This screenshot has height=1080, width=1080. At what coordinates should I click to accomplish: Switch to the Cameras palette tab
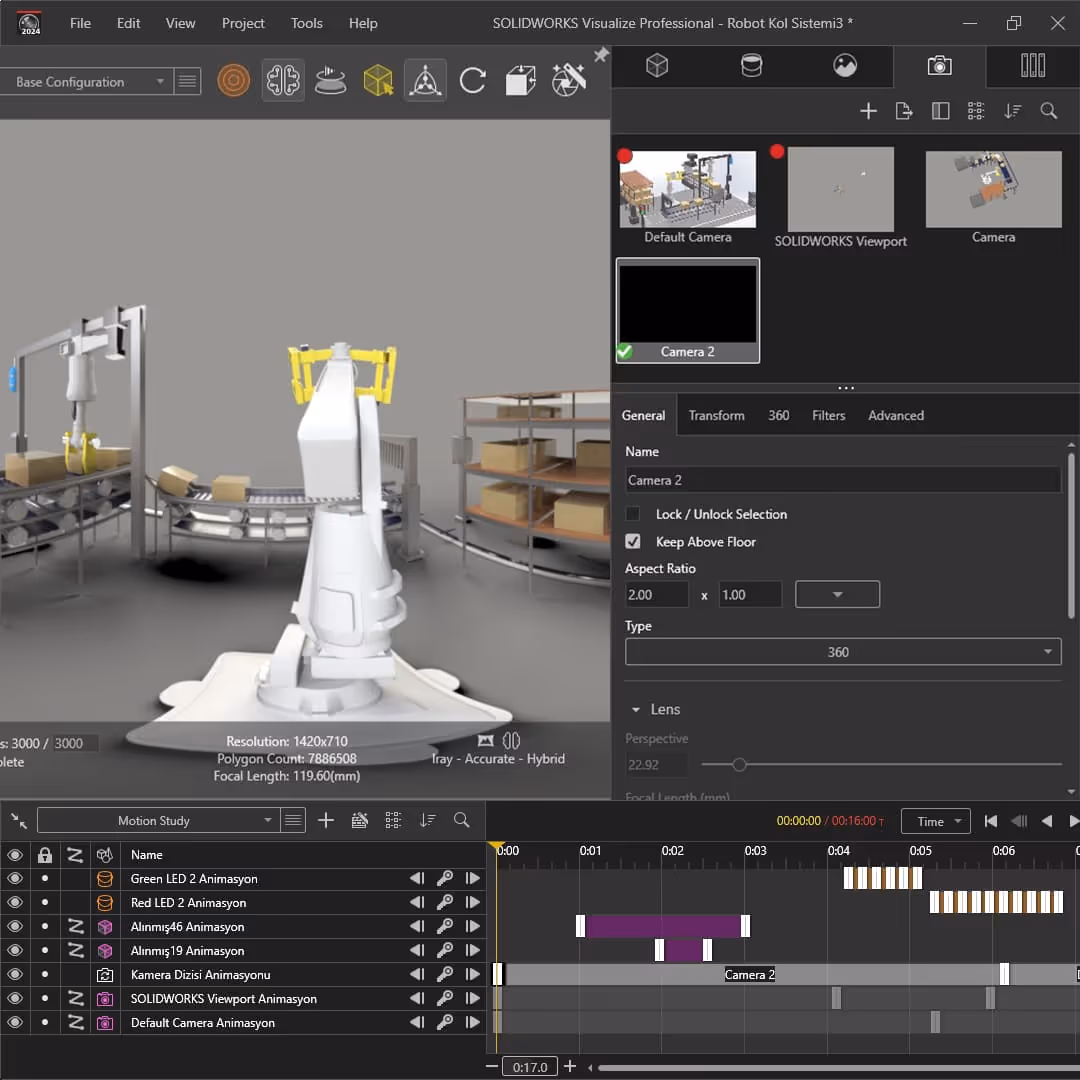(x=939, y=66)
